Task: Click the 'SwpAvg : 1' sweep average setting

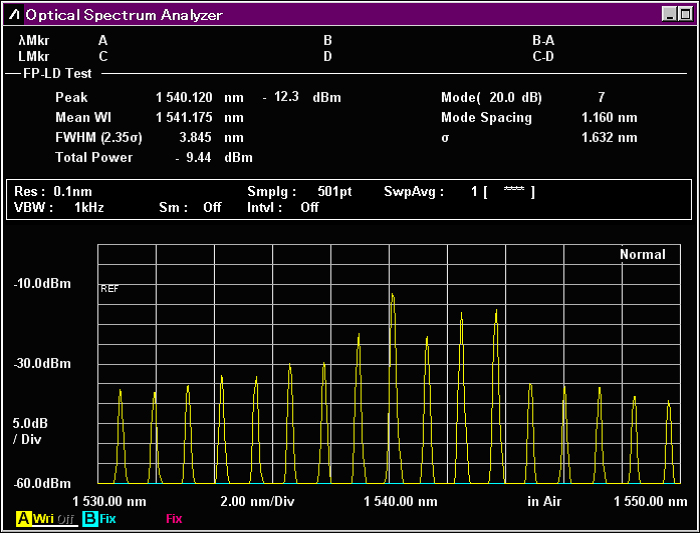Action: (431, 192)
